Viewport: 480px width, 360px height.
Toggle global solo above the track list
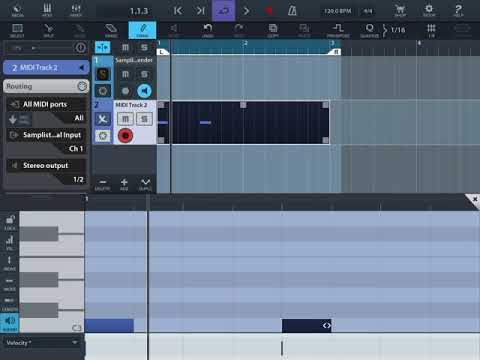click(x=144, y=48)
